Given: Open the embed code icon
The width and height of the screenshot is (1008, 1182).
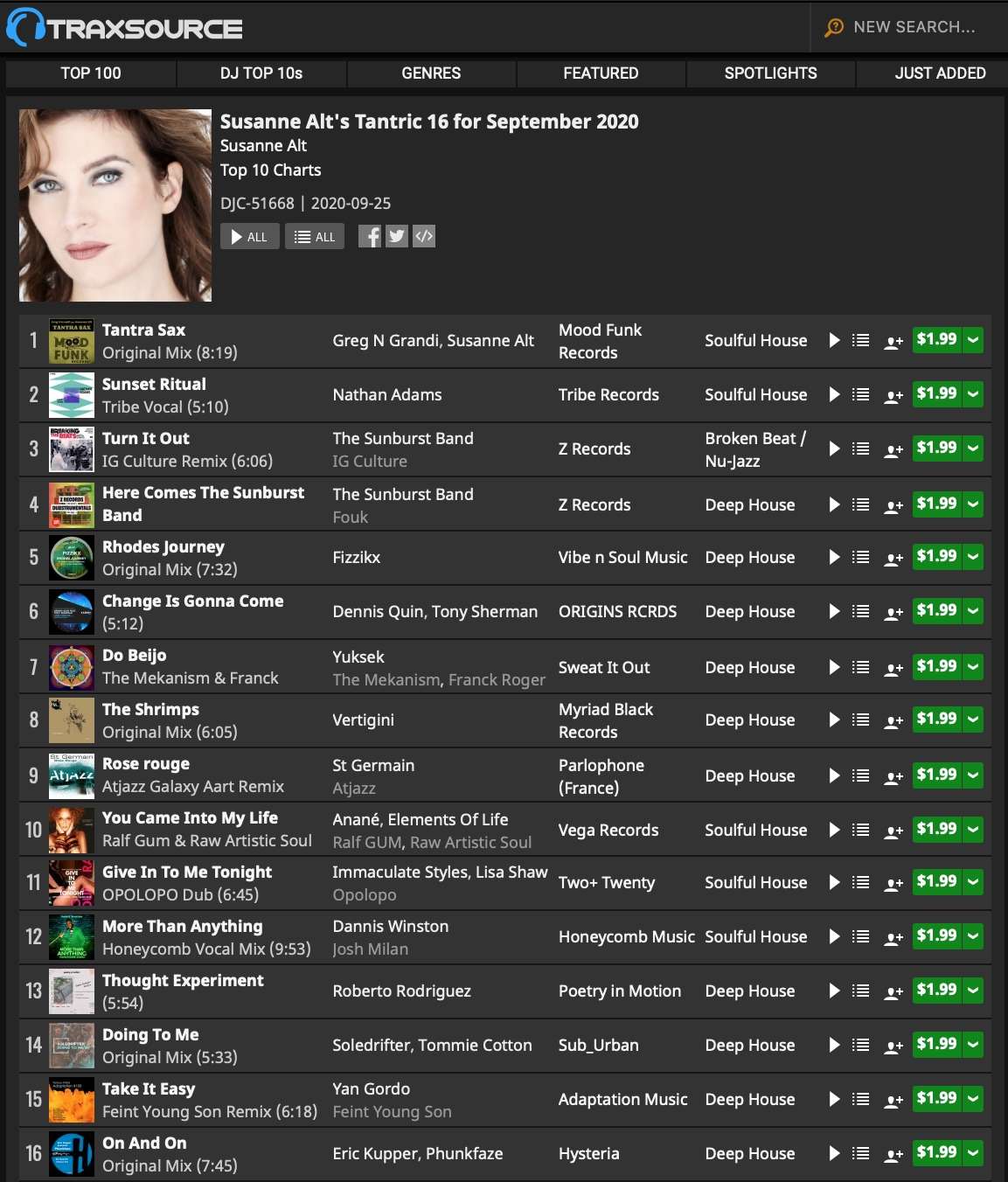Looking at the screenshot, I should (x=424, y=236).
